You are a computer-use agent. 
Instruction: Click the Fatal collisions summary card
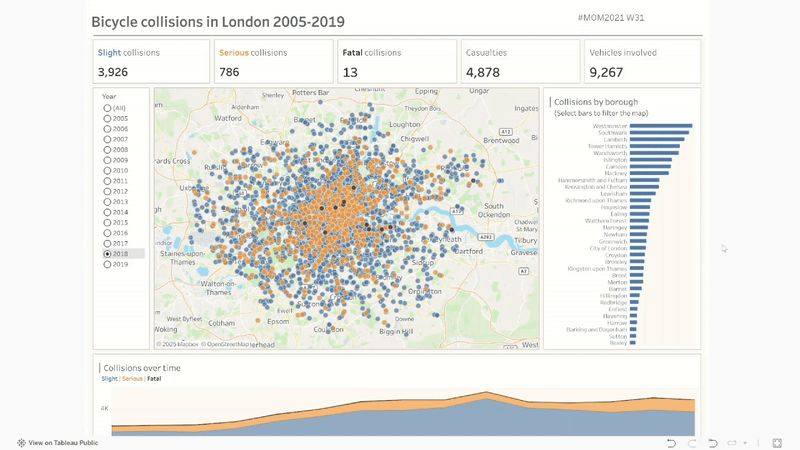coord(394,62)
